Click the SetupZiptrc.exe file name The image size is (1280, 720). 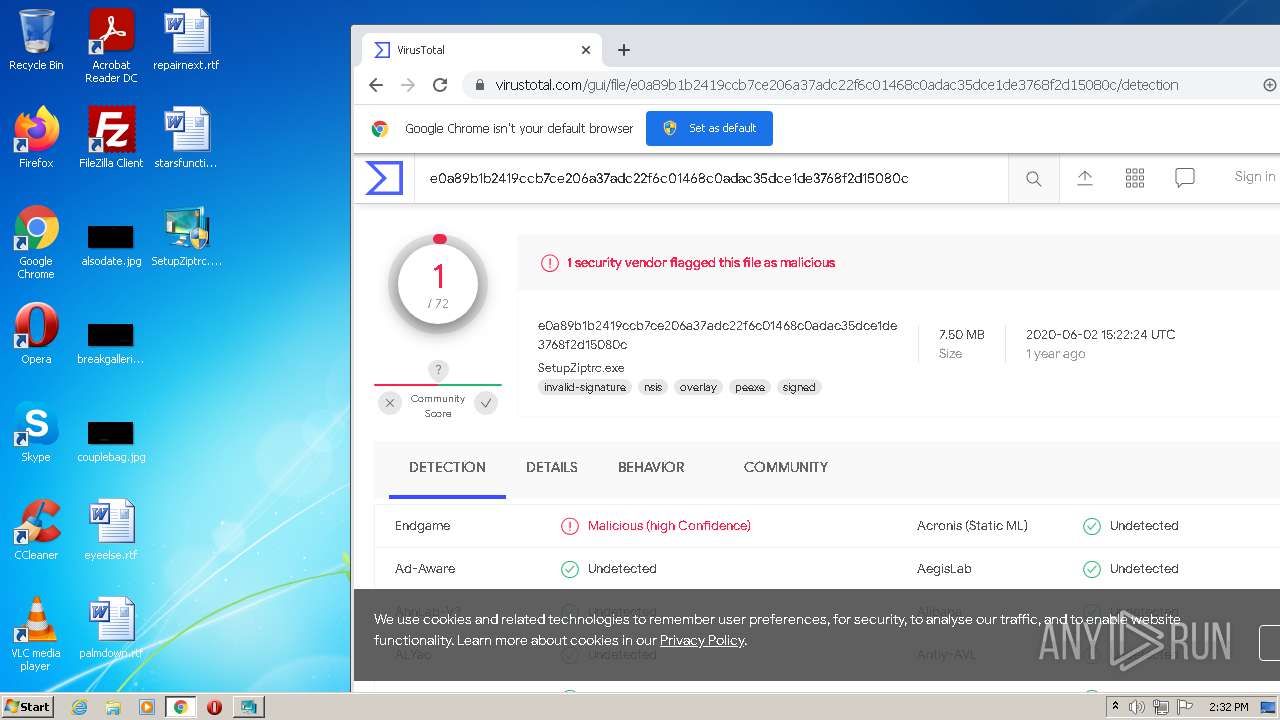click(581, 368)
